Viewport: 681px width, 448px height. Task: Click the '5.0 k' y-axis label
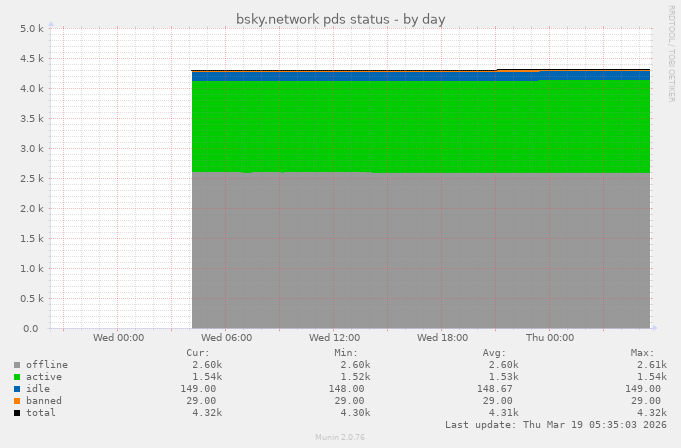coord(32,29)
